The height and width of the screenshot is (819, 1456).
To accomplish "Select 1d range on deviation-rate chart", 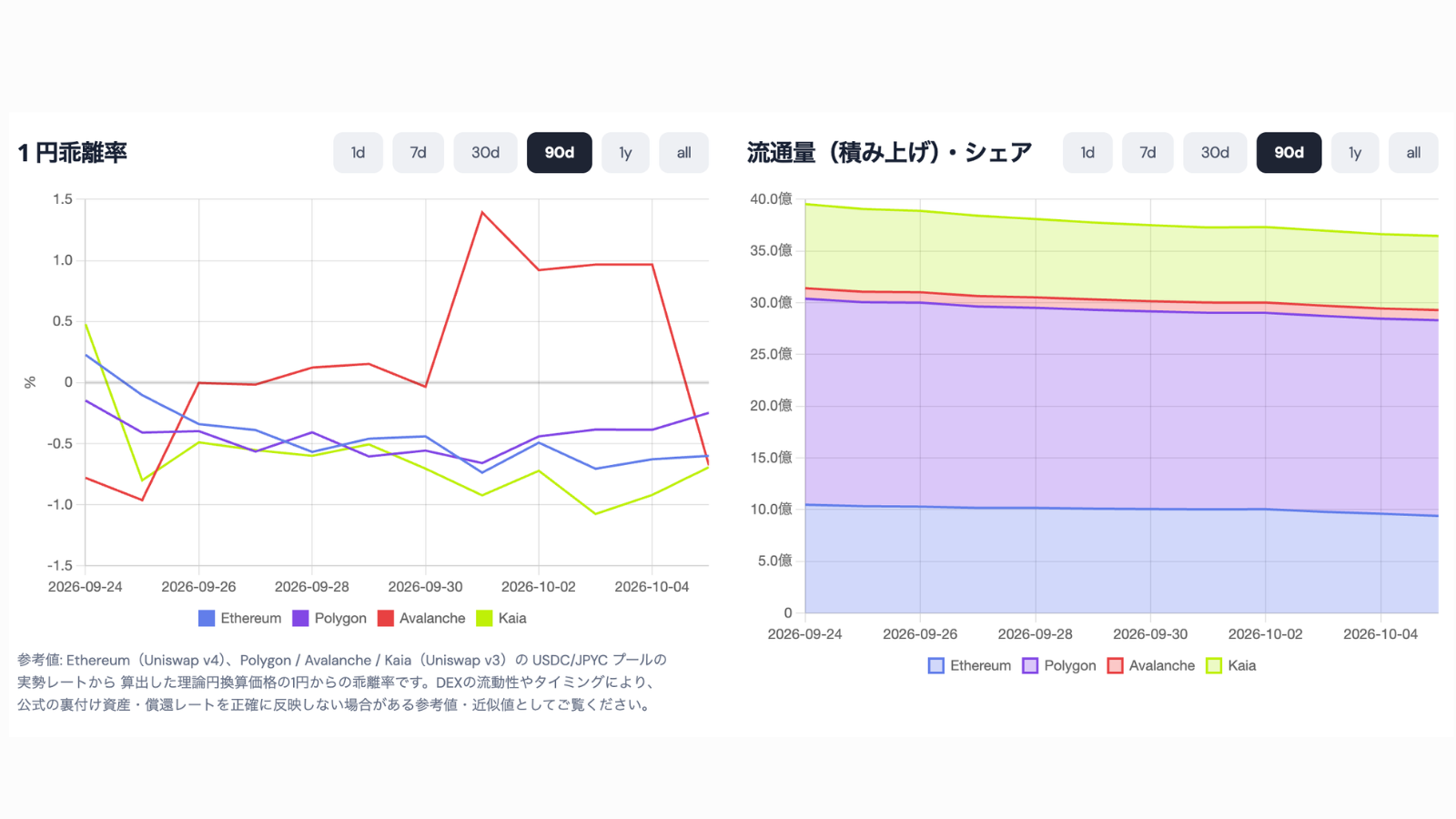I will [358, 153].
